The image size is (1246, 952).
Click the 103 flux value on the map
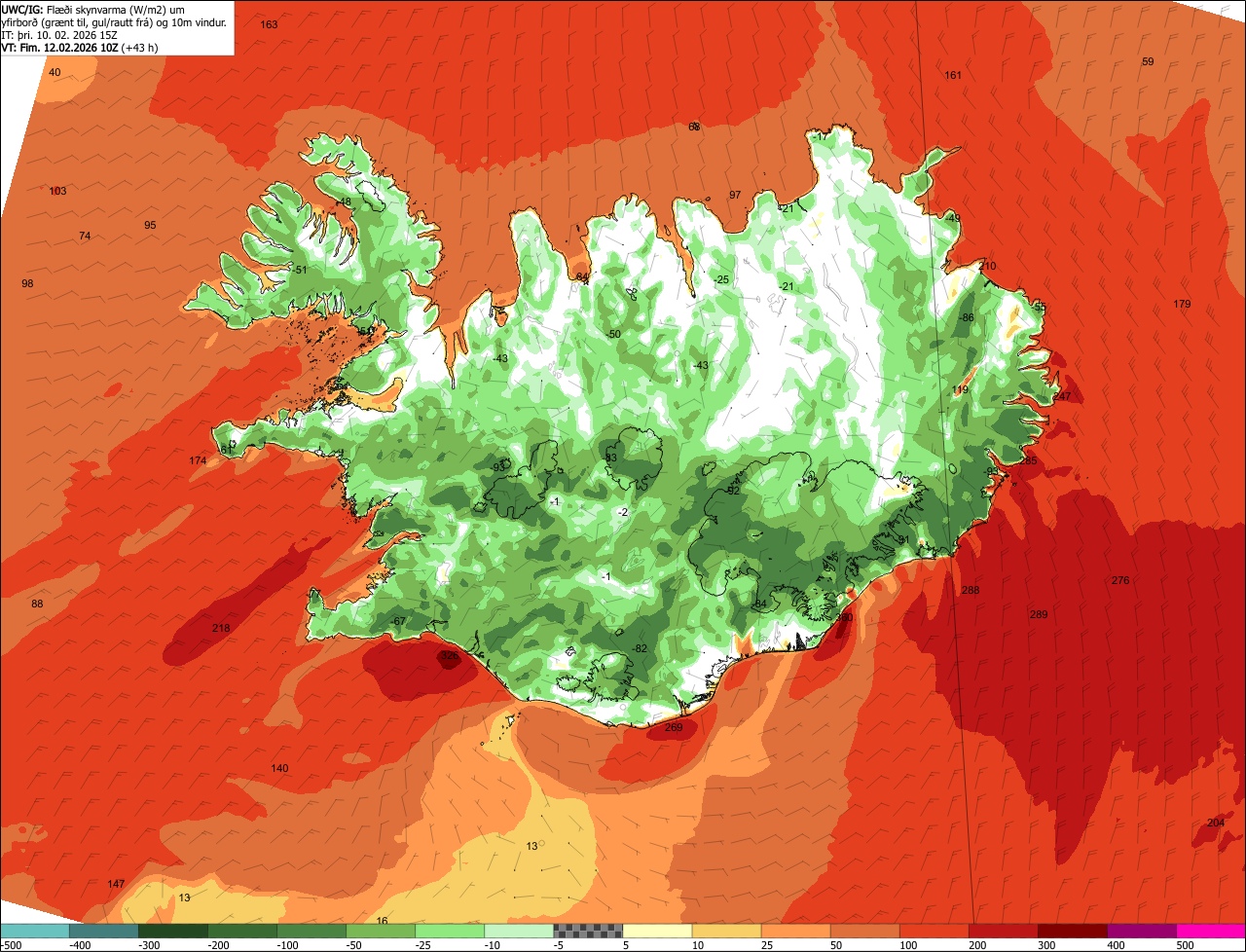tap(58, 191)
